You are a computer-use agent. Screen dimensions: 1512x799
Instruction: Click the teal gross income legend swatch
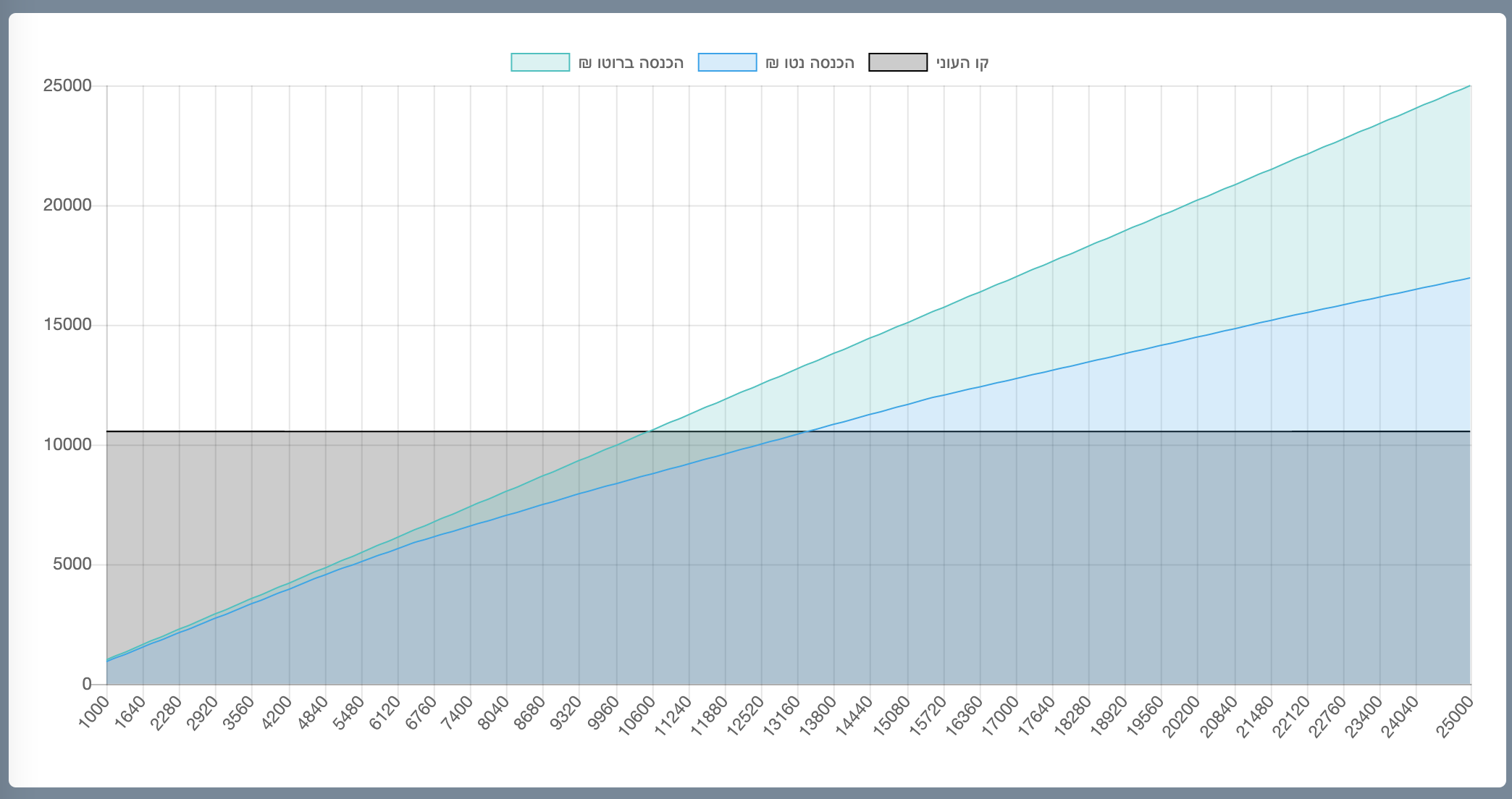540,62
